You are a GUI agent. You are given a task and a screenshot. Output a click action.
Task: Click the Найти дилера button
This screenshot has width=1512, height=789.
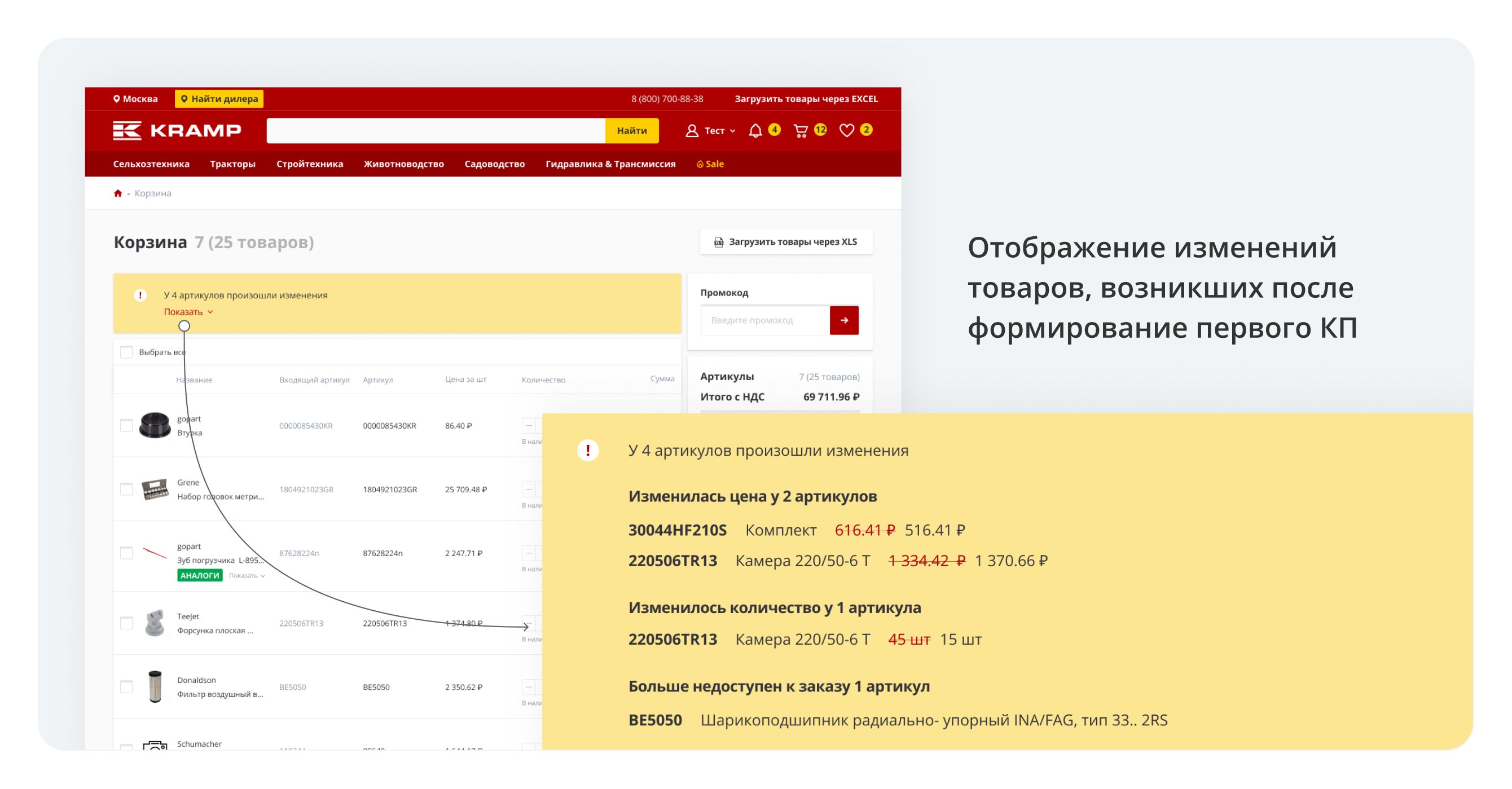[x=219, y=99]
